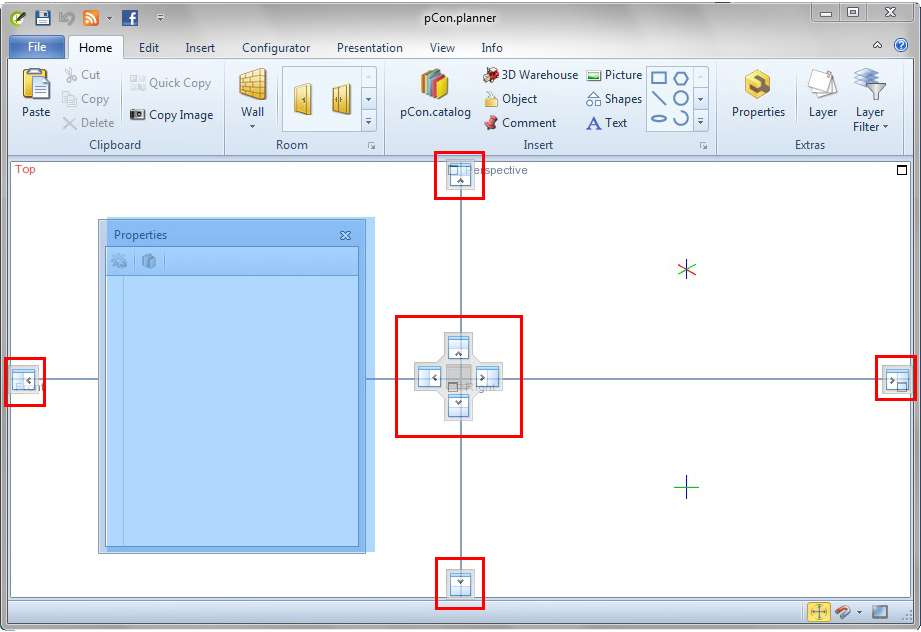The image size is (921, 632).
Task: Select the arc drawing shape
Action: (x=681, y=118)
